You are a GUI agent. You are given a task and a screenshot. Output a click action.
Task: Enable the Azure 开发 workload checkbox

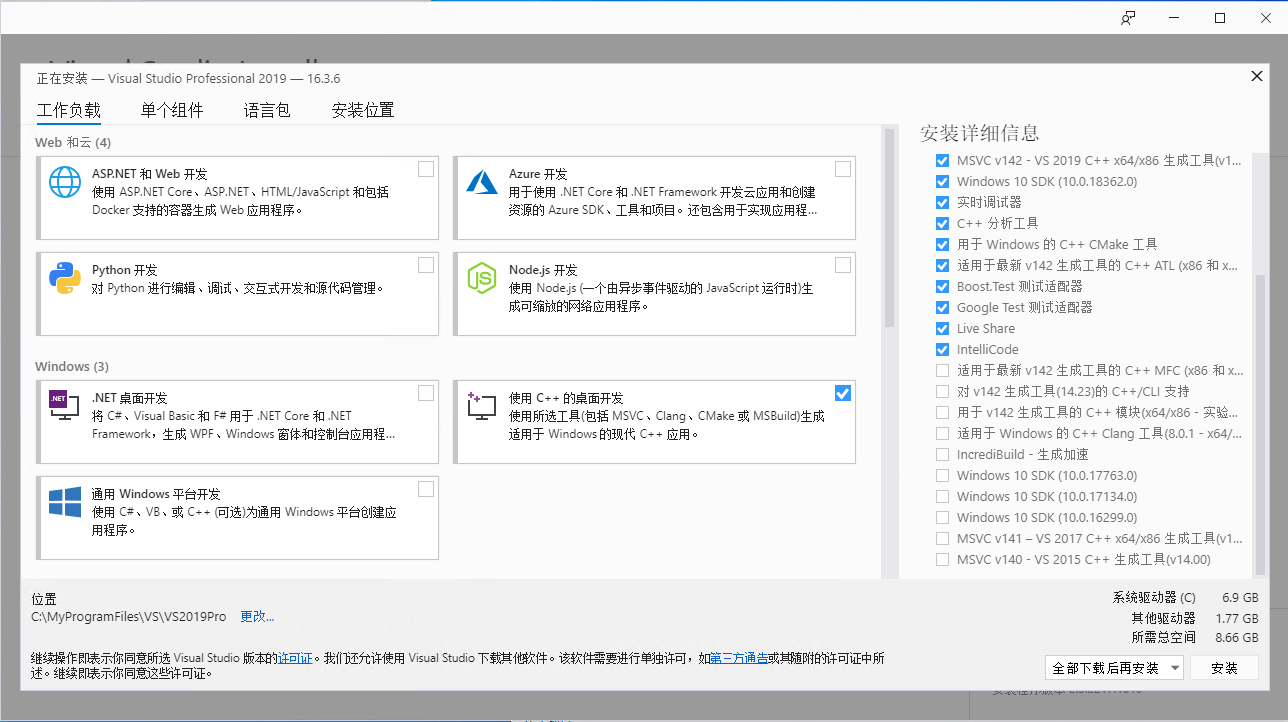pos(843,169)
